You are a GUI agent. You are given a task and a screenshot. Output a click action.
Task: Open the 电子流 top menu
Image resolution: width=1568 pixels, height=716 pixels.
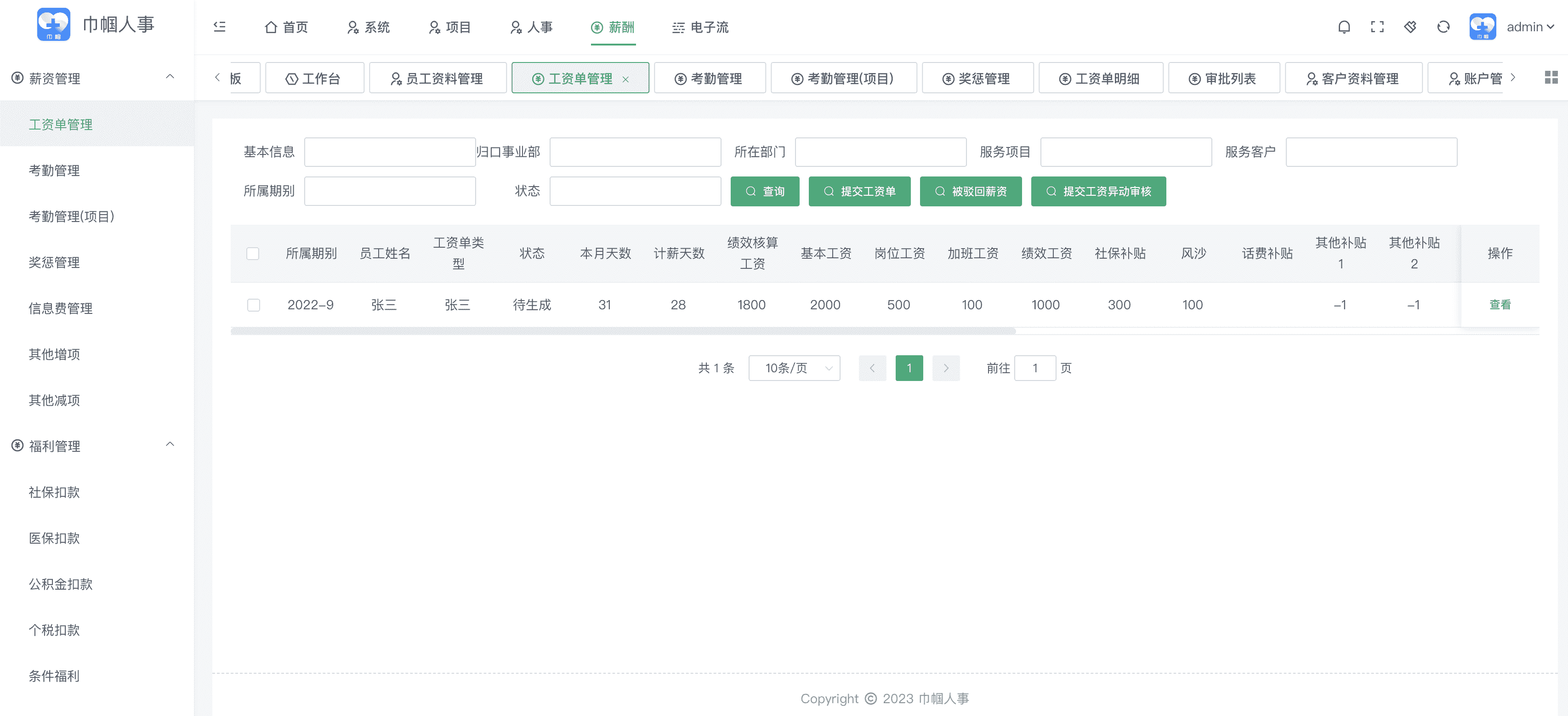click(701, 27)
